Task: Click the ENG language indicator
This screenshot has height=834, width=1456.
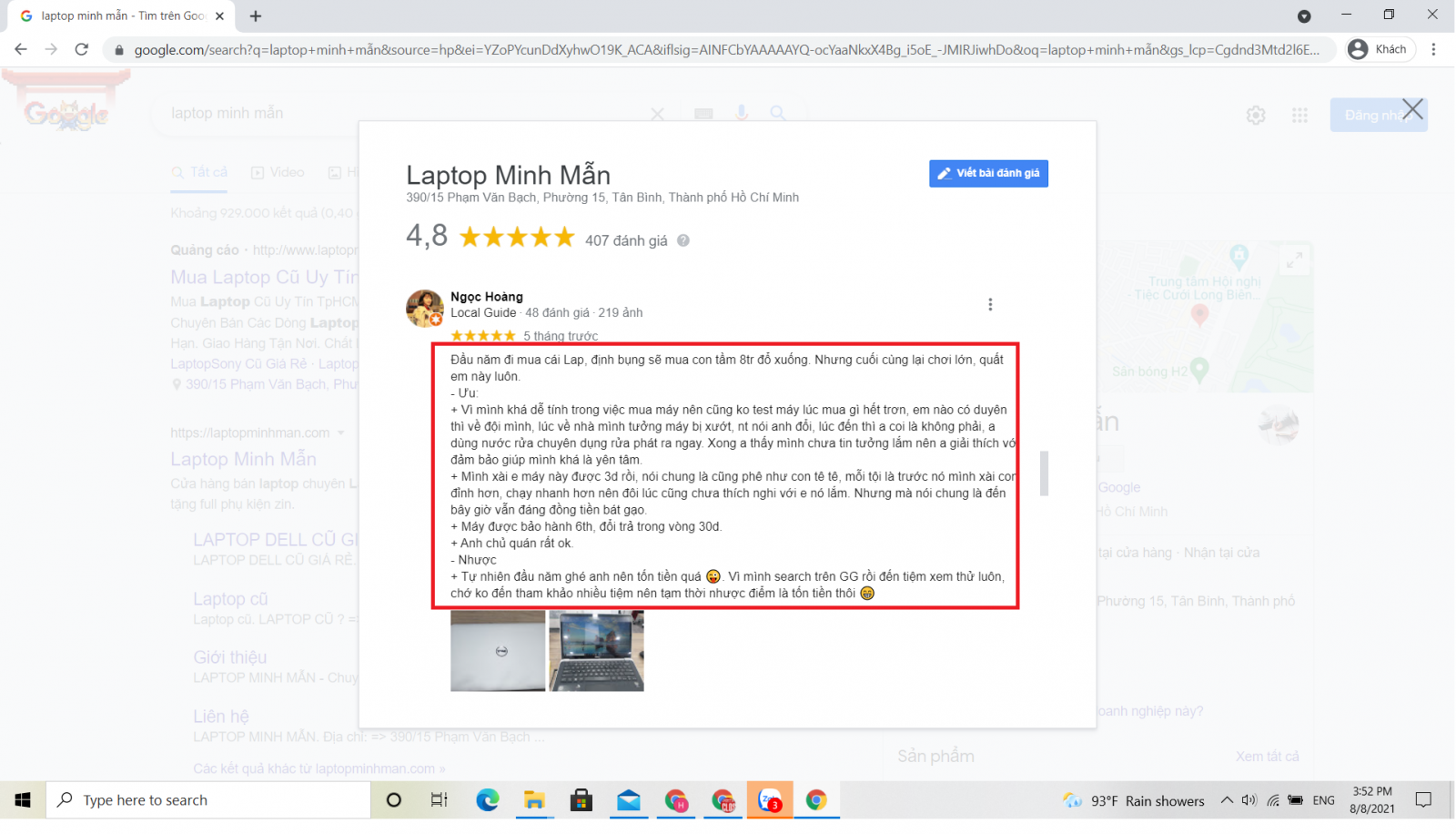Action: pyautogui.click(x=1324, y=800)
